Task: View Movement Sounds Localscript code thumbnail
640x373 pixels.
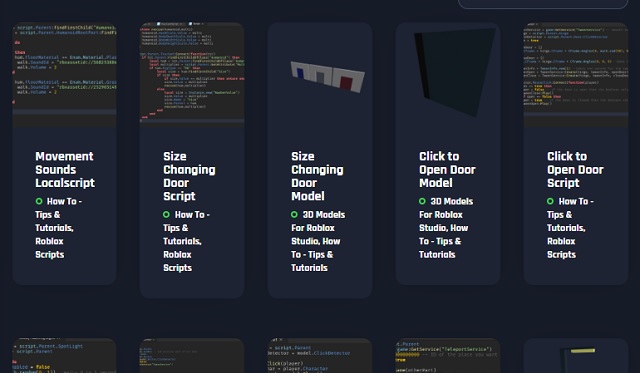Action: 64,75
